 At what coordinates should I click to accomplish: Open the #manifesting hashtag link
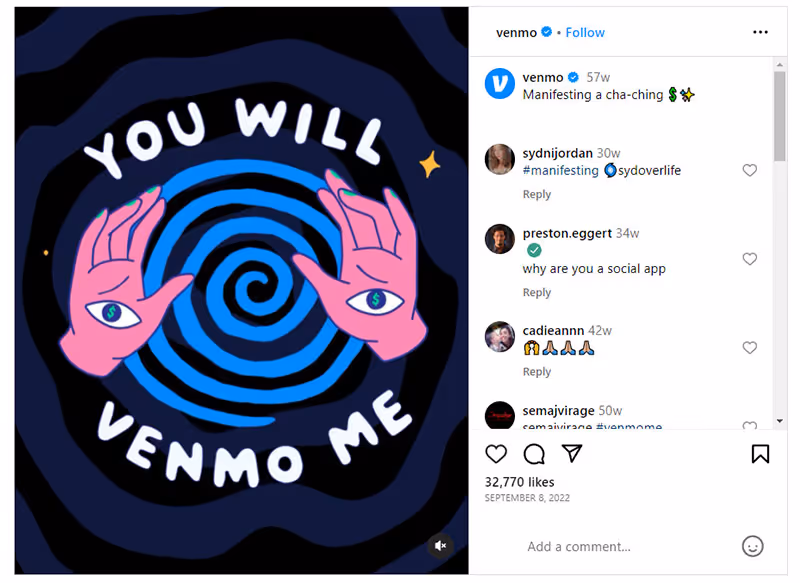[x=560, y=170]
